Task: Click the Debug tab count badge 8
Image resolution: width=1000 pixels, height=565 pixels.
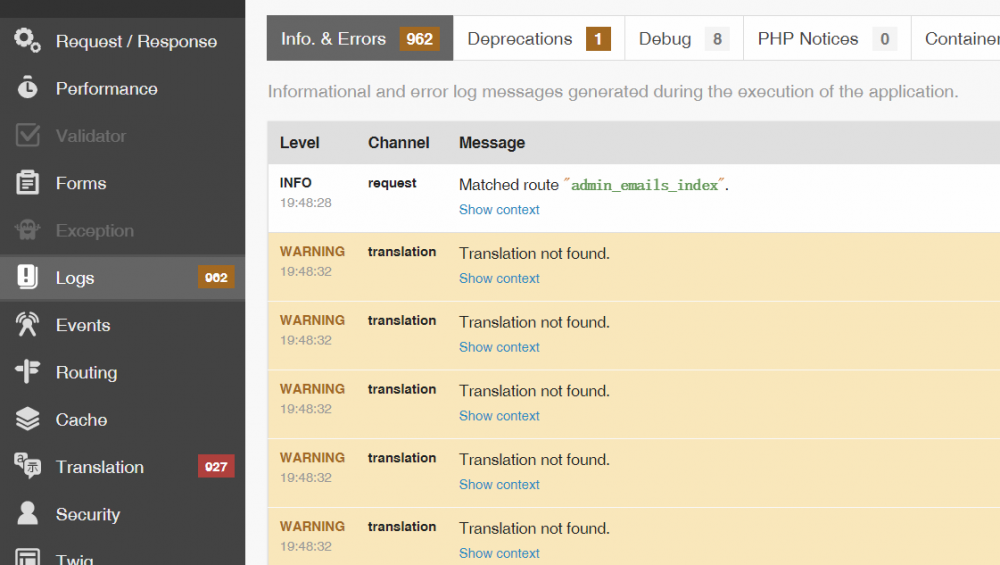Action: [717, 39]
